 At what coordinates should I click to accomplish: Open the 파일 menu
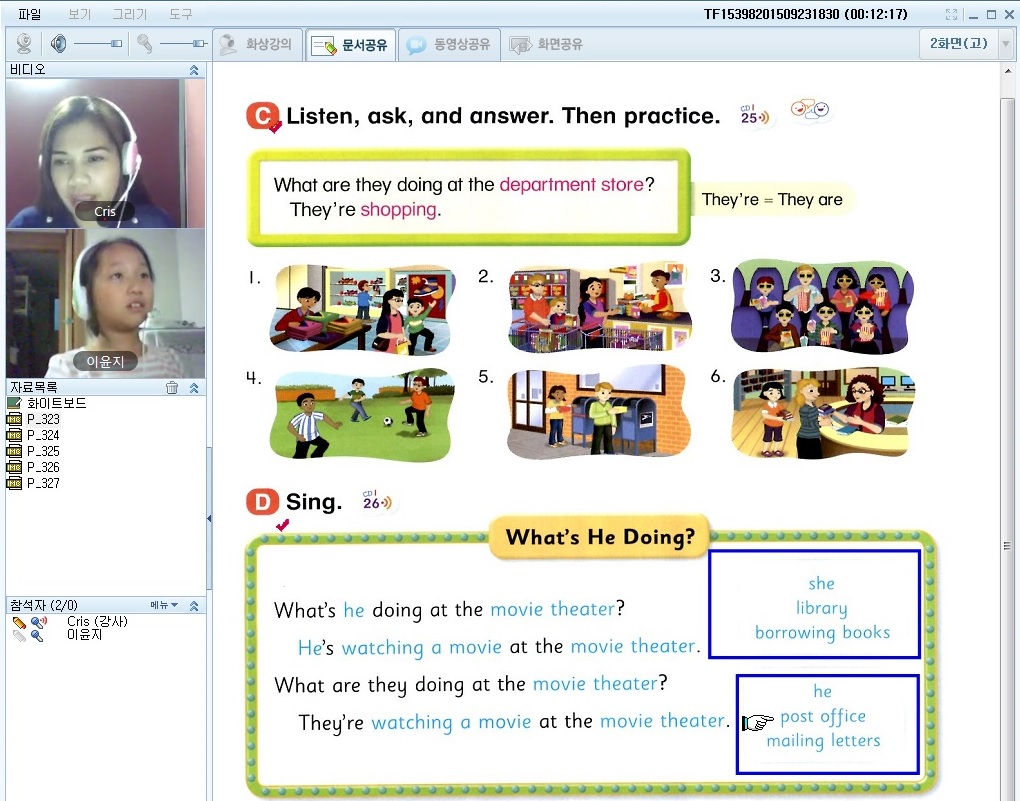(x=30, y=15)
